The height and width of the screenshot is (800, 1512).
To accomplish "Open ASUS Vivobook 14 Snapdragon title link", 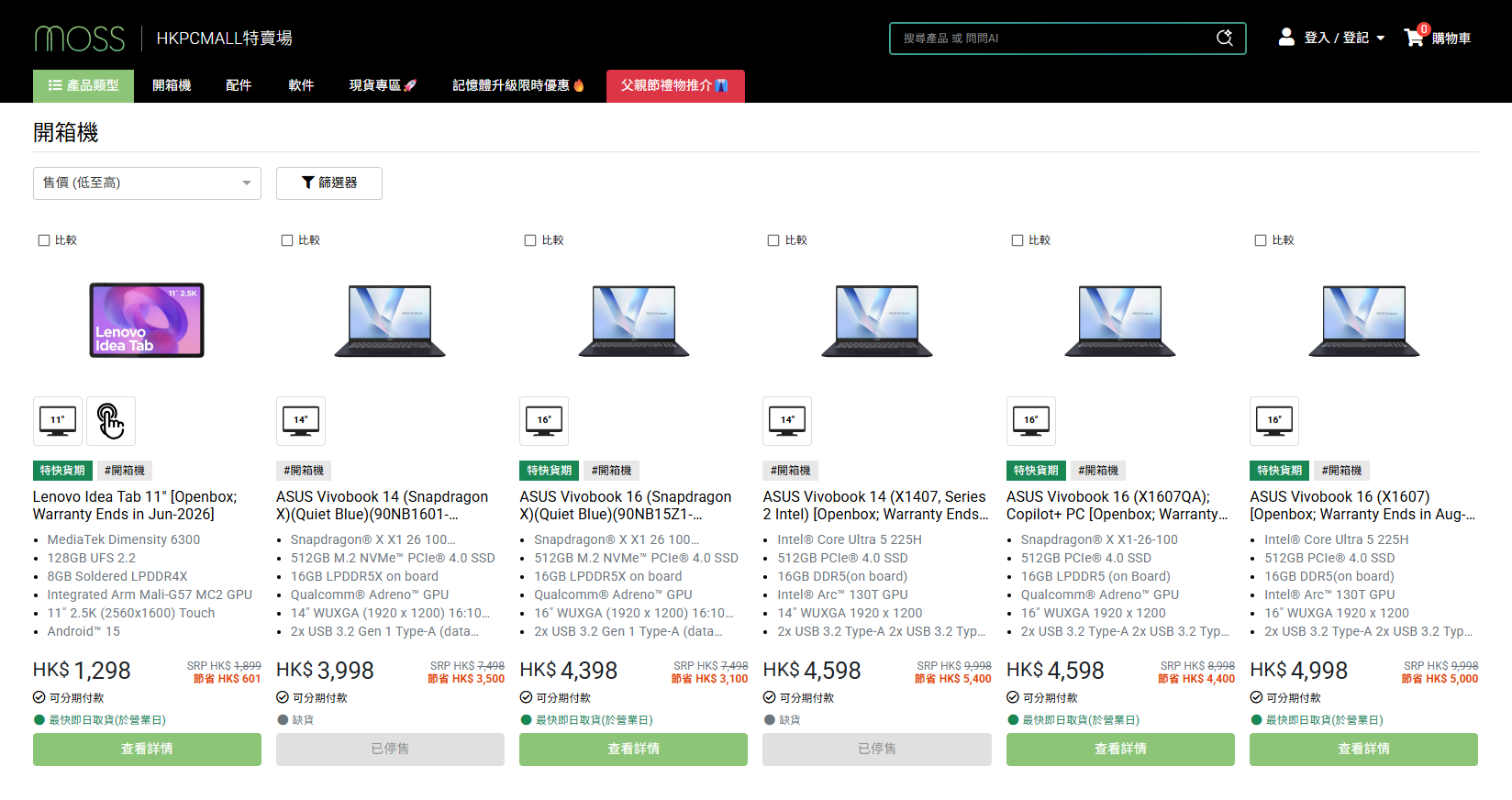I will 383,506.
